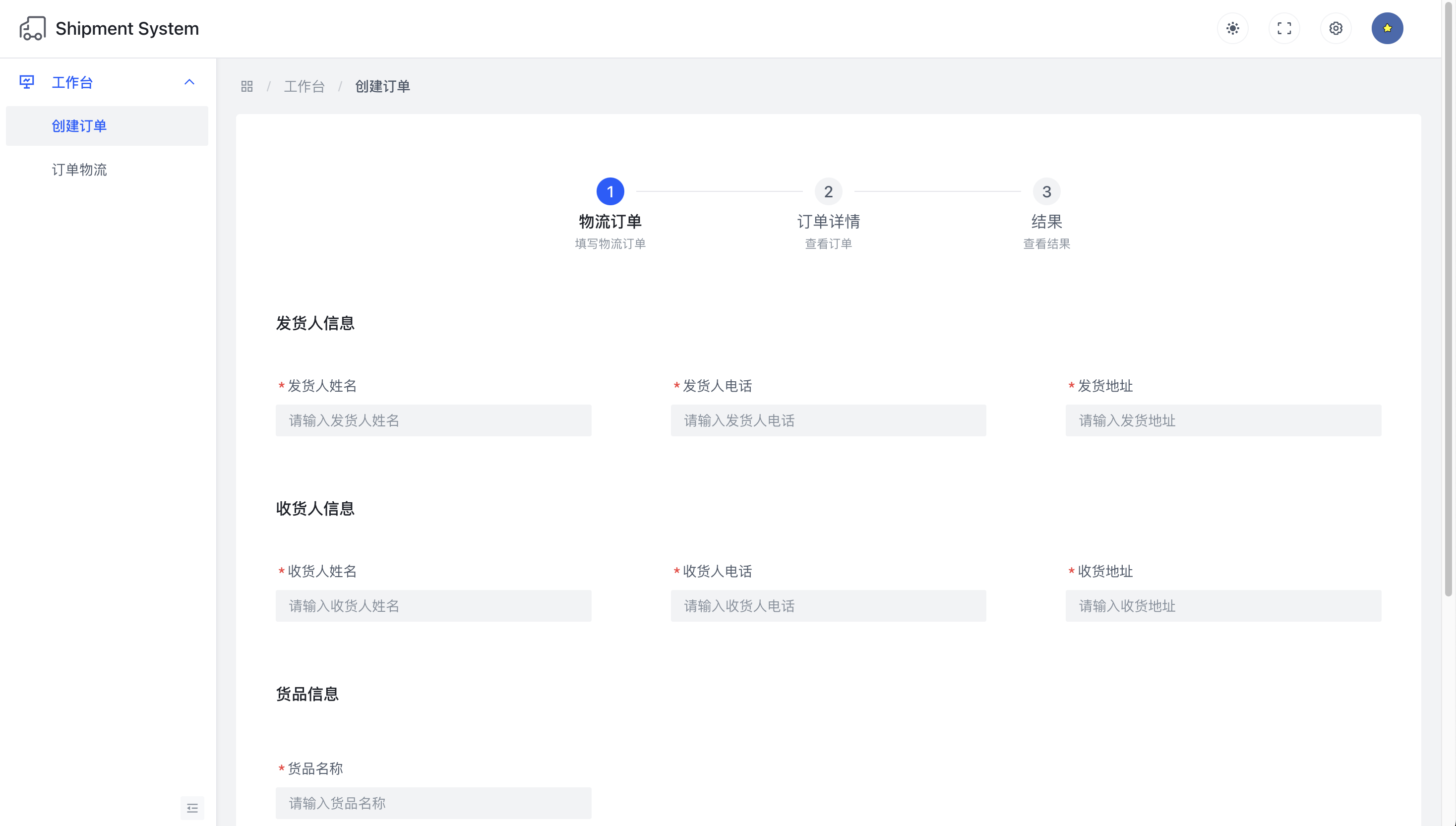Click step 3 结果 circle
The width and height of the screenshot is (1456, 826).
tap(1046, 192)
